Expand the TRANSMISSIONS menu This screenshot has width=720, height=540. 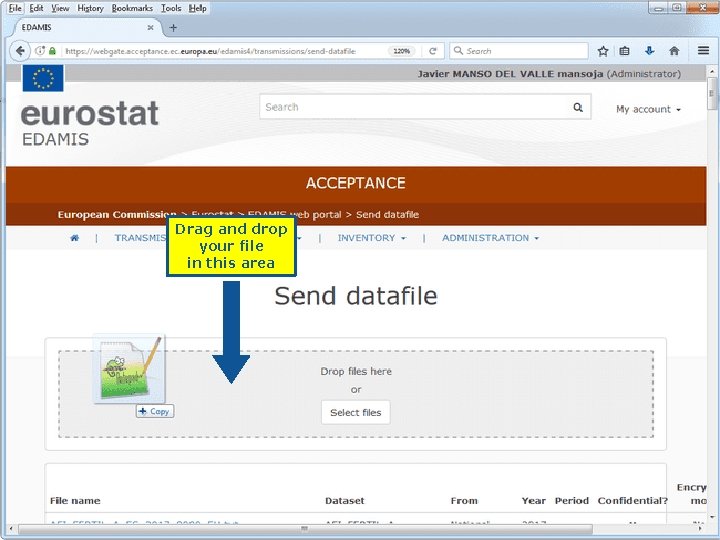(141, 238)
